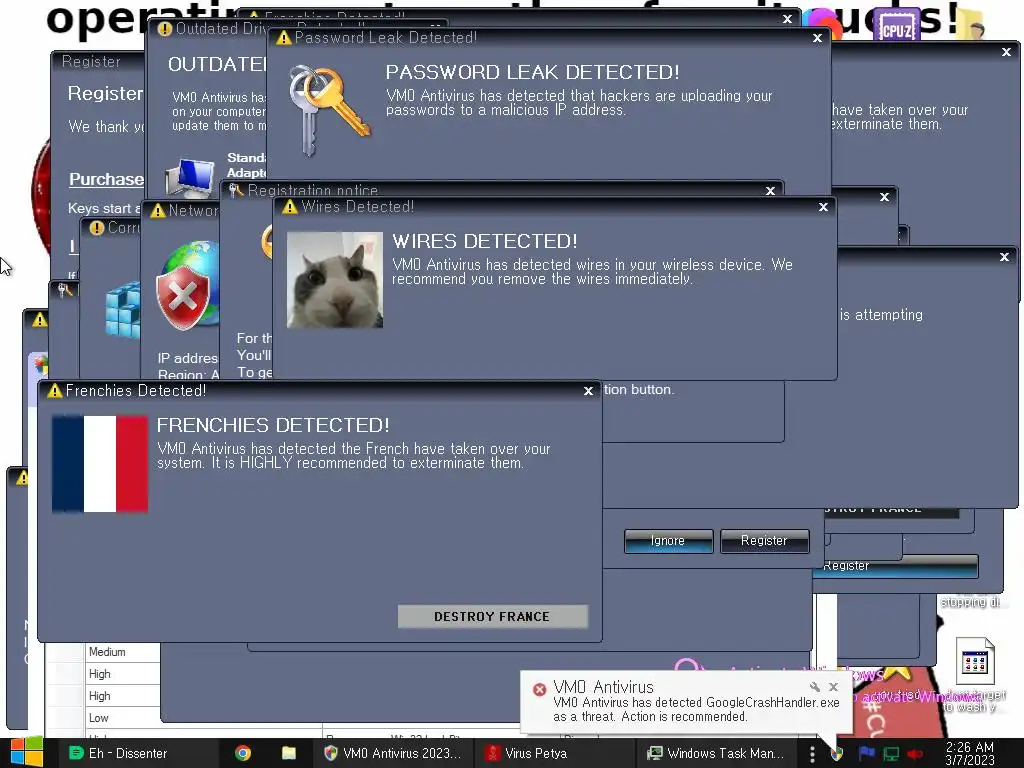The image size is (1024, 768).
Task: Click the blue registry cubes icon
Action: (x=123, y=311)
